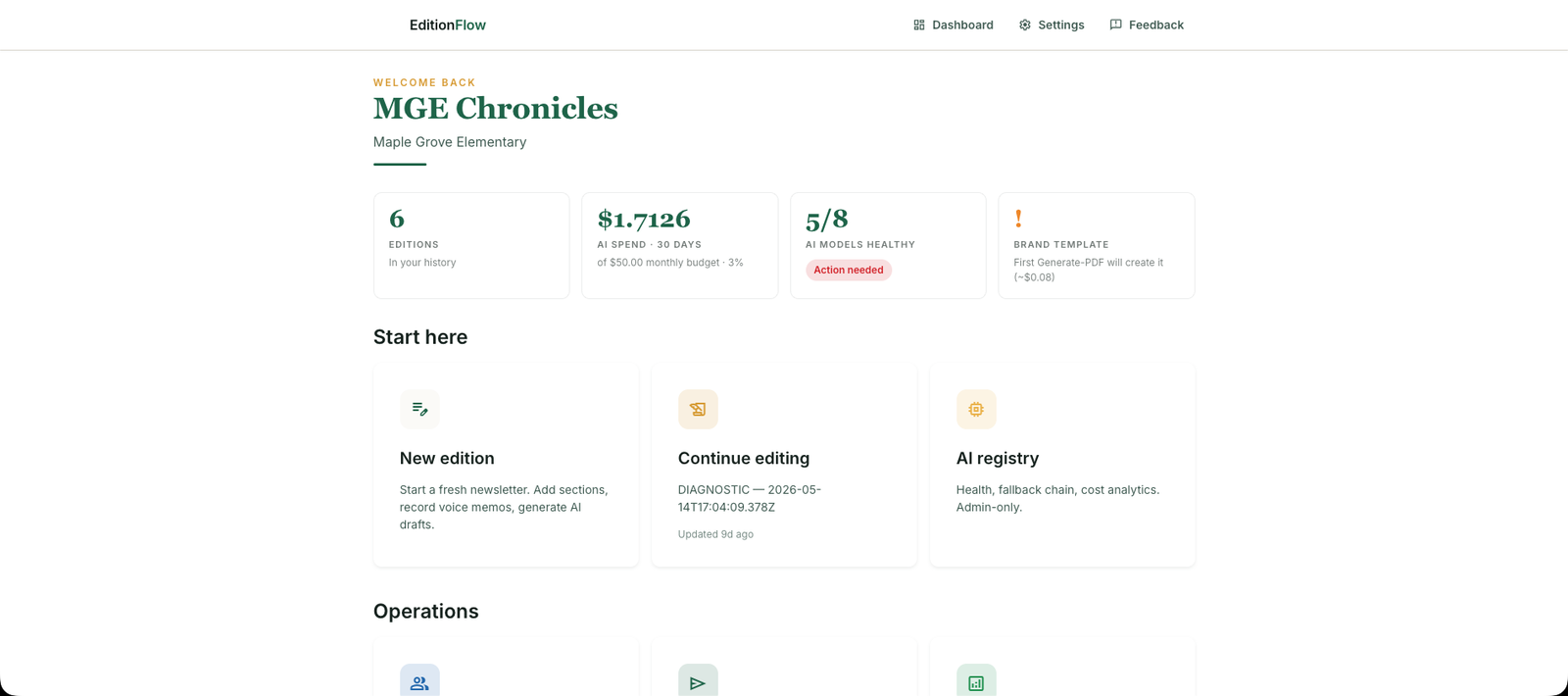This screenshot has height=696, width=1568.
Task: Open the 5/8 AI models healthy card
Action: [888, 245]
